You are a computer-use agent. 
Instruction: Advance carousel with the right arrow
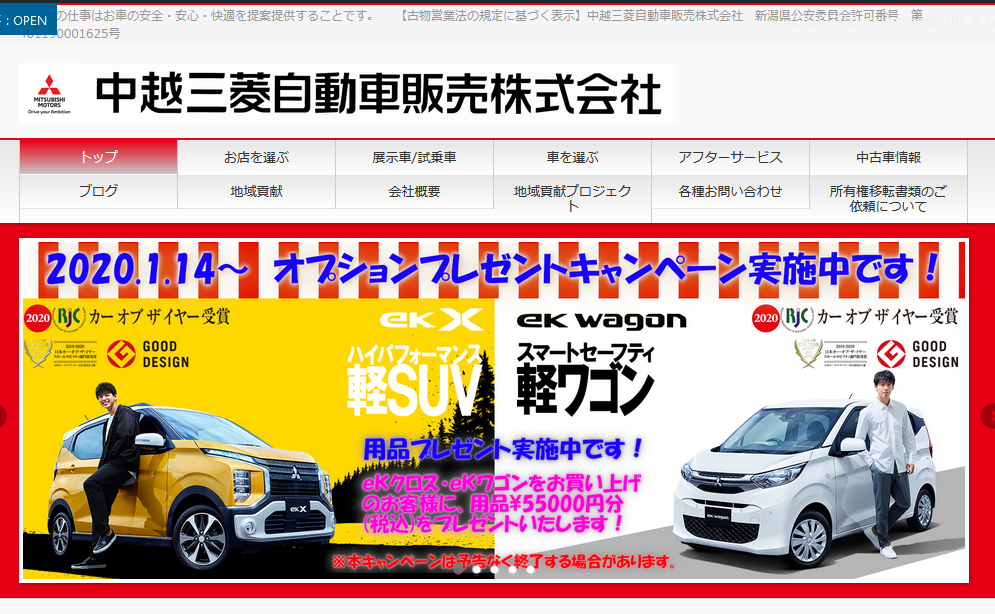tap(989, 416)
